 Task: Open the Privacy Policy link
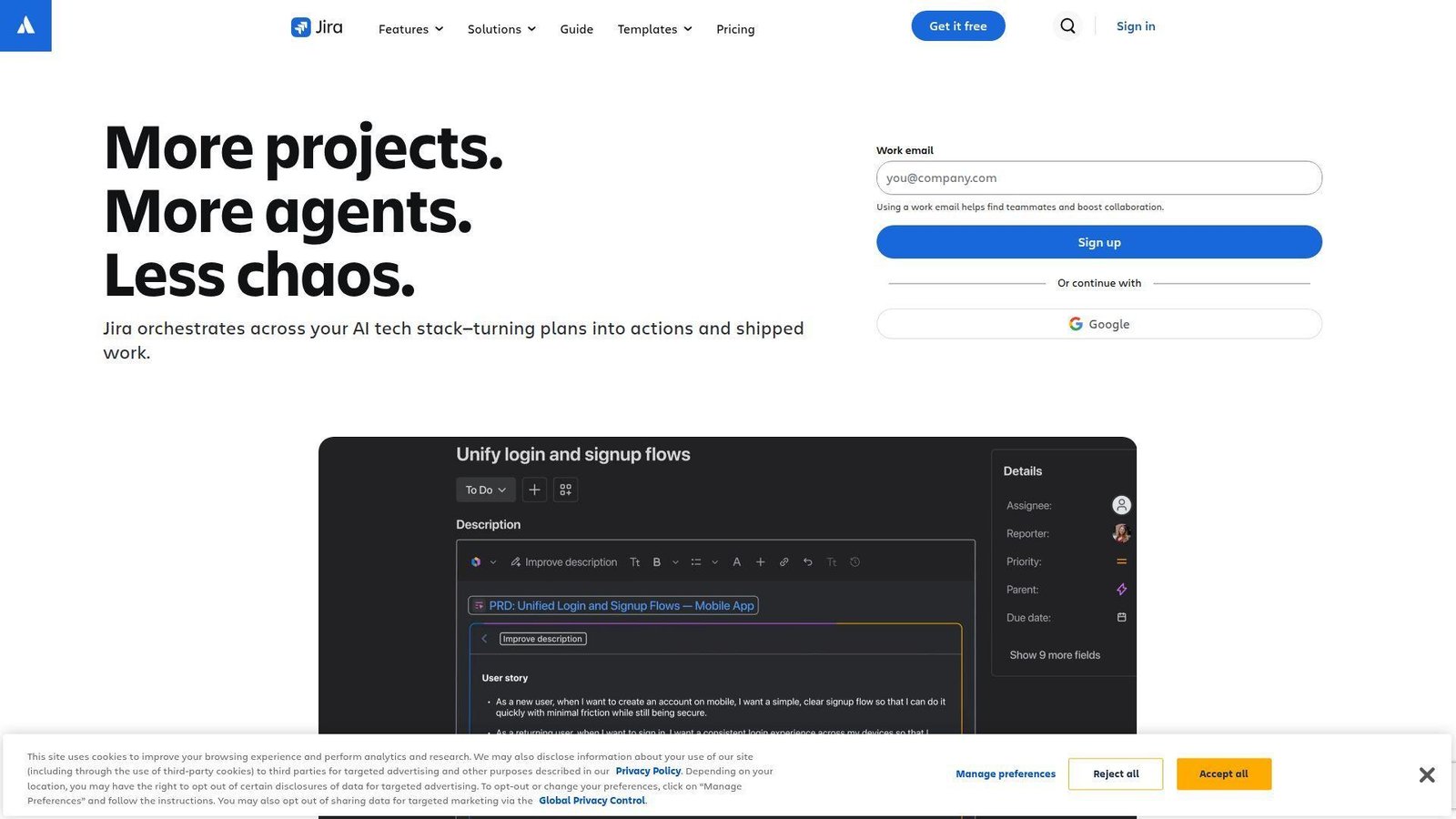pyautogui.click(x=648, y=771)
